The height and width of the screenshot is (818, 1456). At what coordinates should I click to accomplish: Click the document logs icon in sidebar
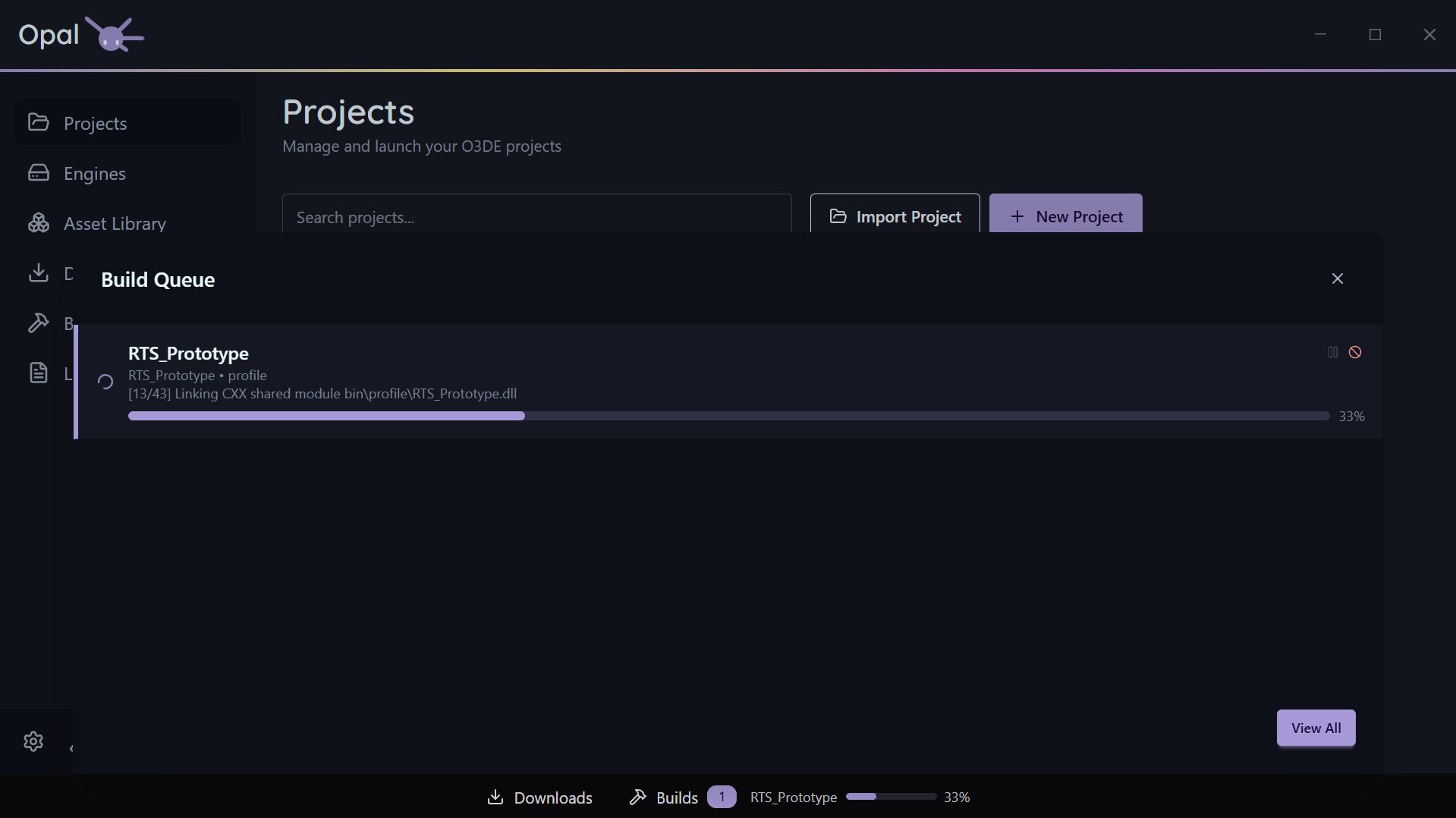(39, 373)
